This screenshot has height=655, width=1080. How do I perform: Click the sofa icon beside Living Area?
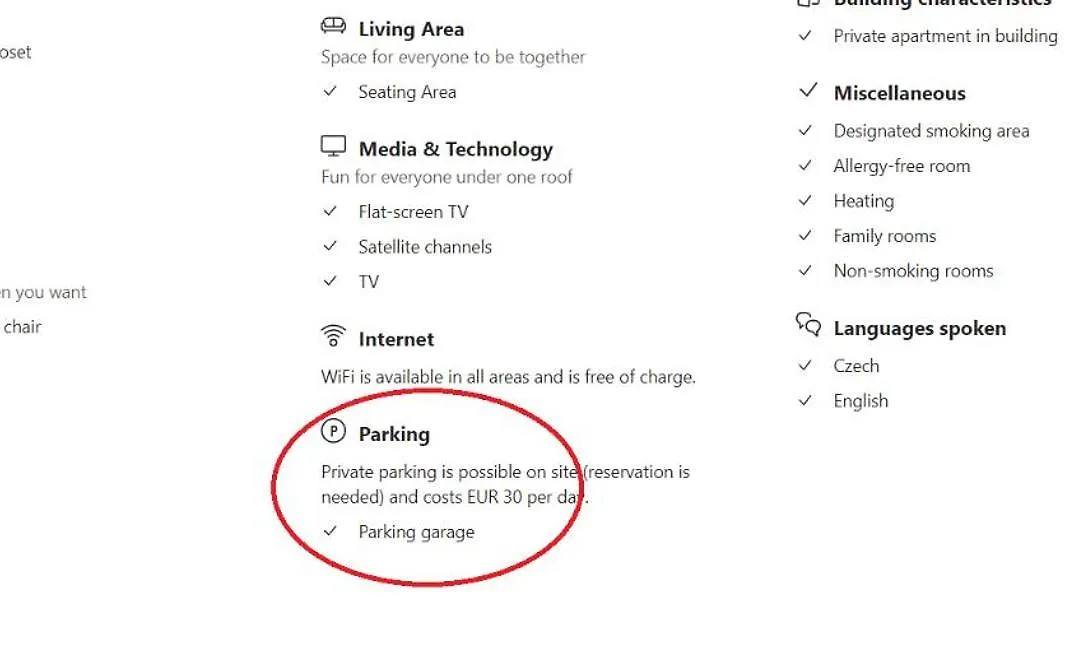[x=333, y=26]
